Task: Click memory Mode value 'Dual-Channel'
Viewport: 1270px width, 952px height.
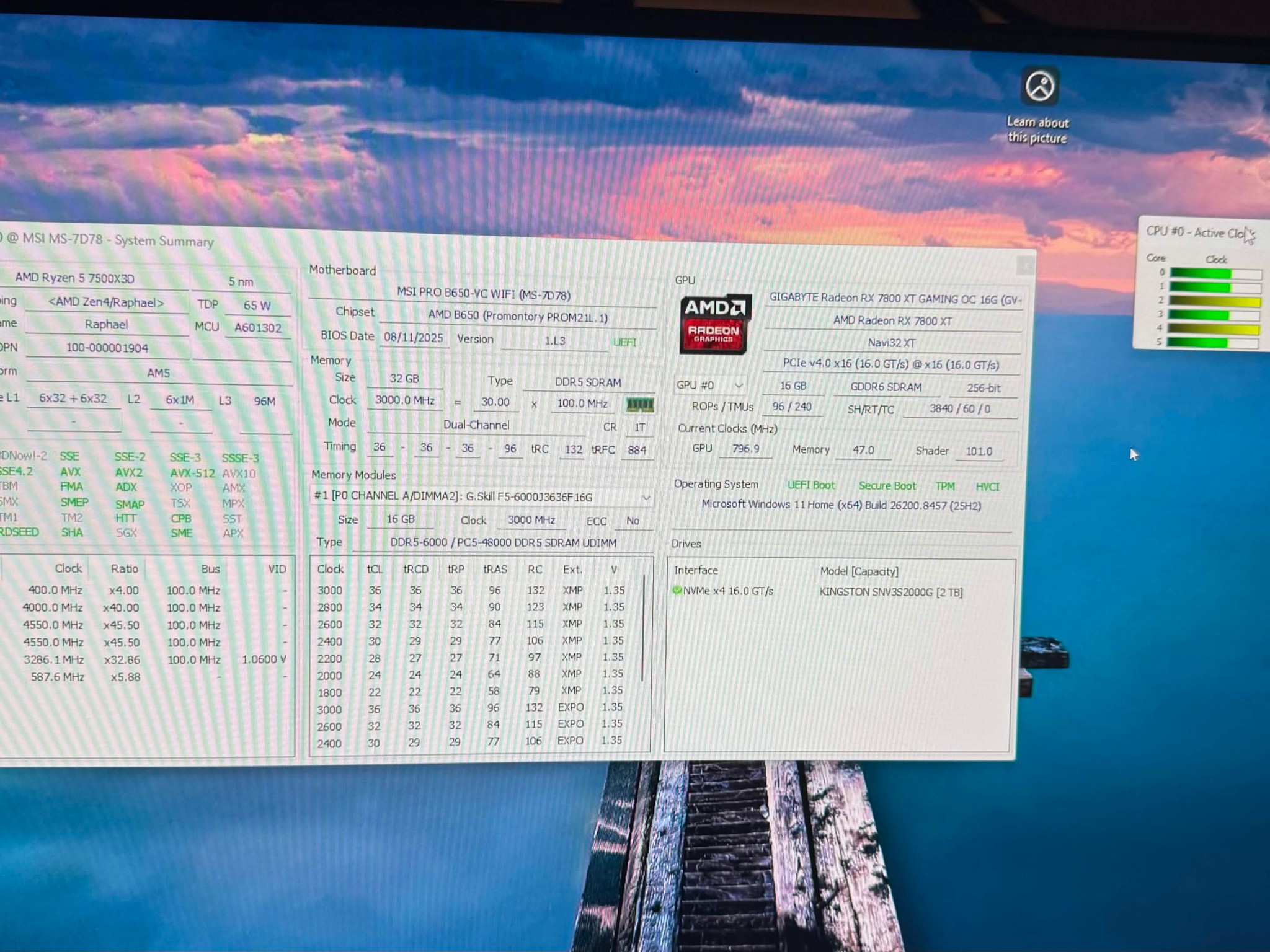Action: pyautogui.click(x=476, y=425)
